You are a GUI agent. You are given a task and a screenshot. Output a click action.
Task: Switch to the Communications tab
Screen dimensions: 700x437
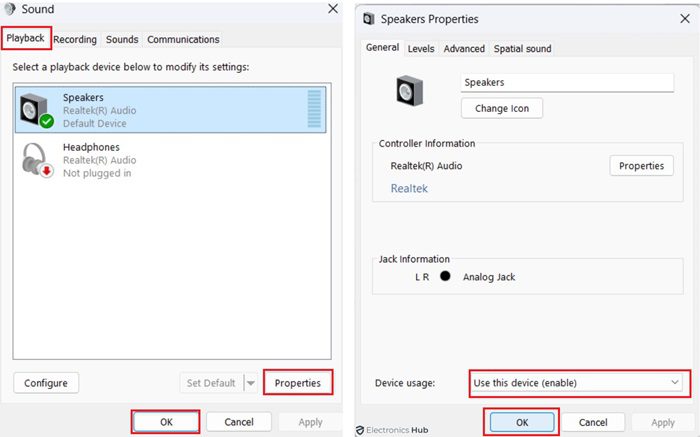[183, 40]
